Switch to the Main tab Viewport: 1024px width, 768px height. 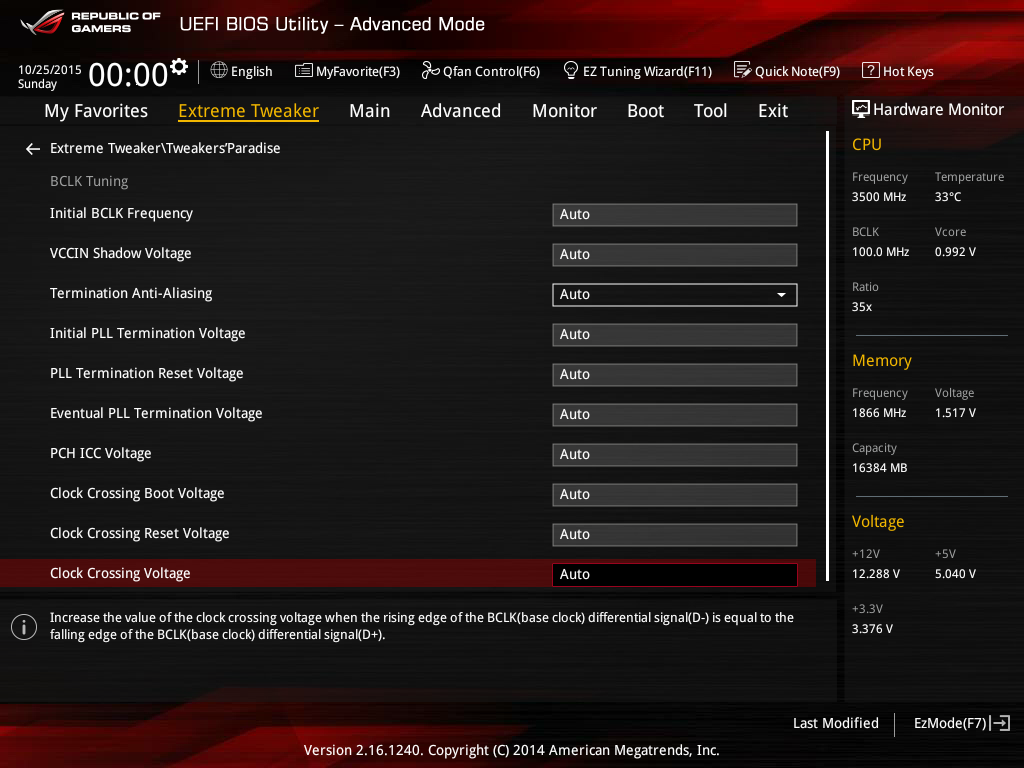(x=370, y=111)
